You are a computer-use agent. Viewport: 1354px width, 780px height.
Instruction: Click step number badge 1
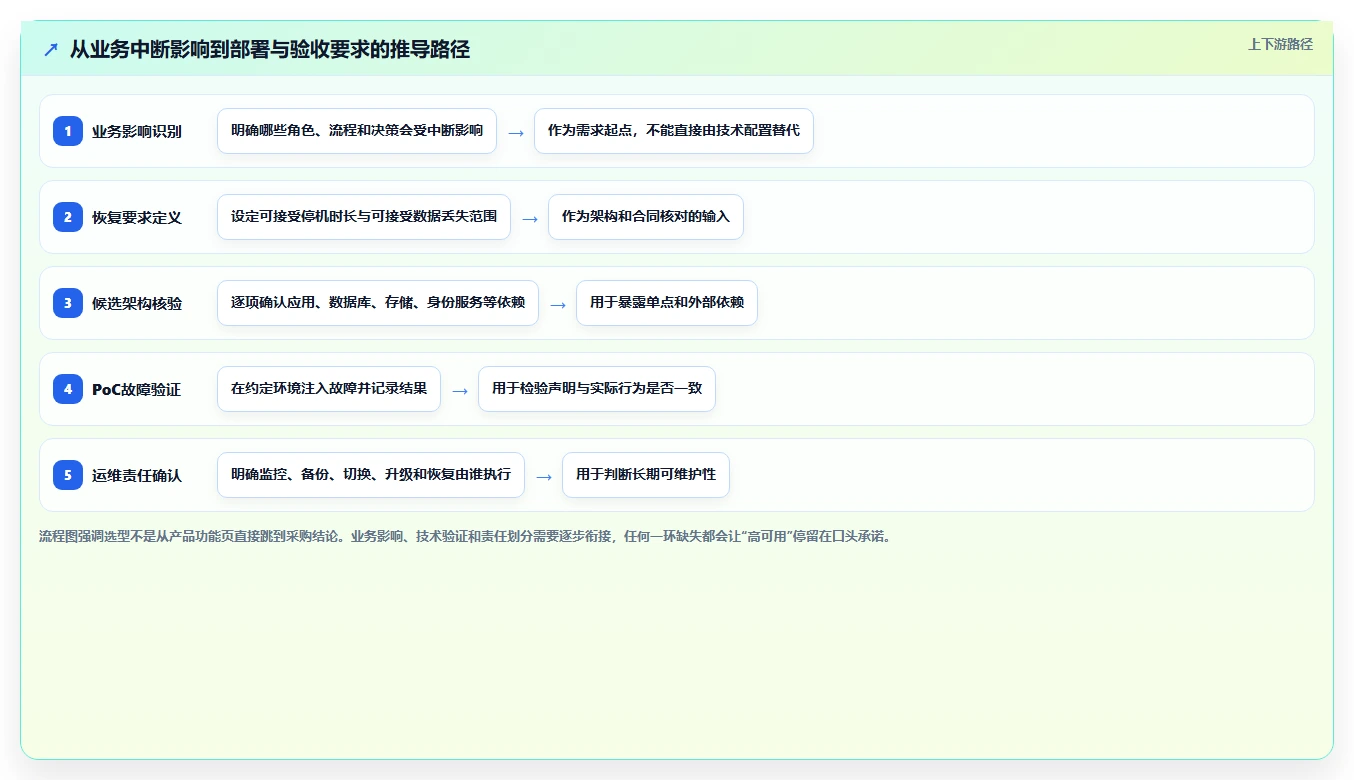(x=68, y=131)
